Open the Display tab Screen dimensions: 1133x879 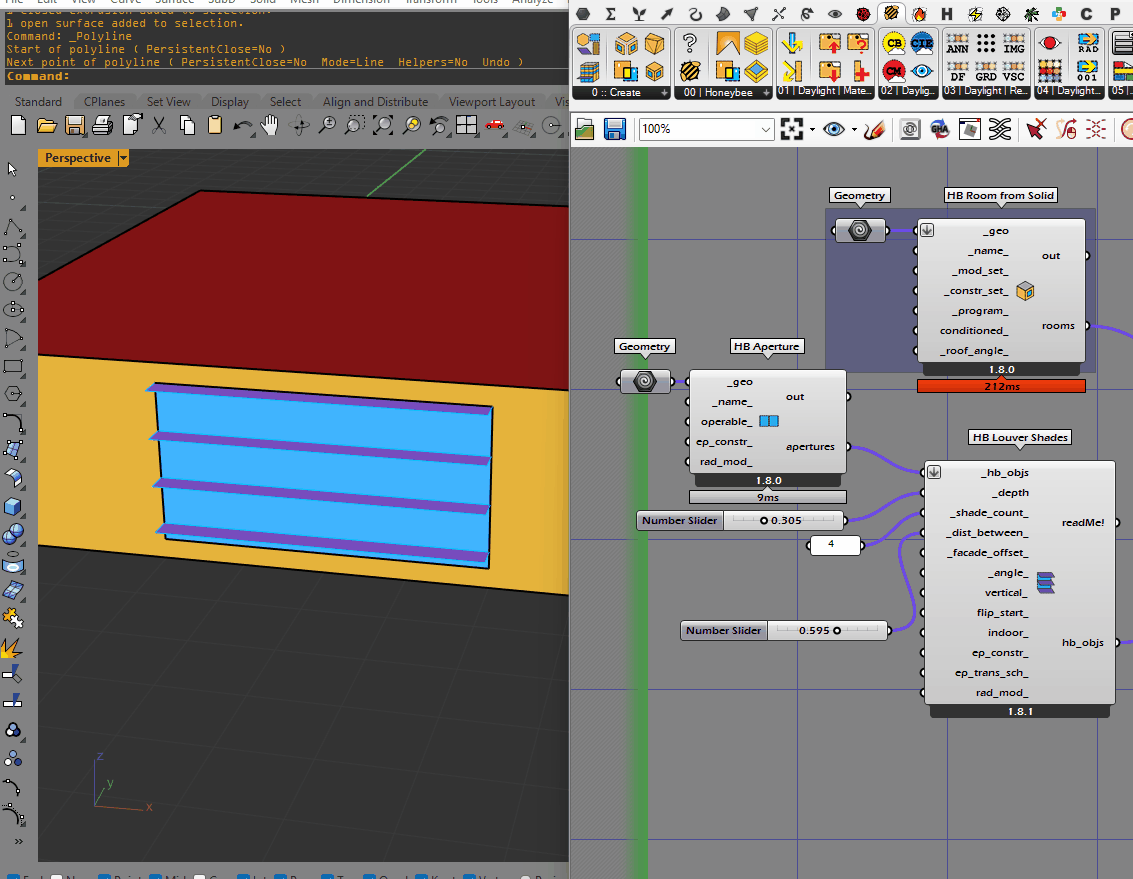[230, 102]
